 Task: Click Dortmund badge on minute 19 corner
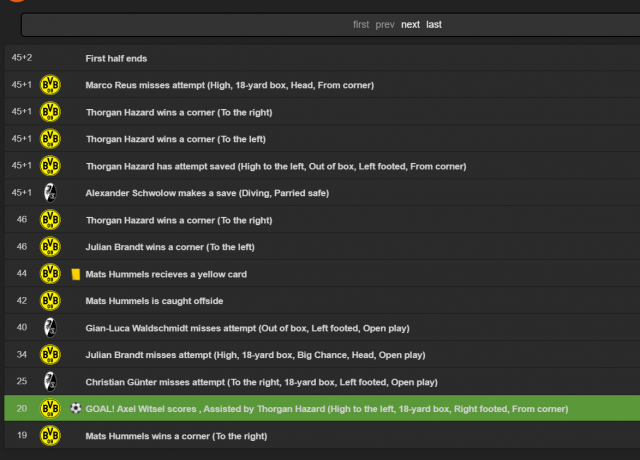[x=50, y=435]
